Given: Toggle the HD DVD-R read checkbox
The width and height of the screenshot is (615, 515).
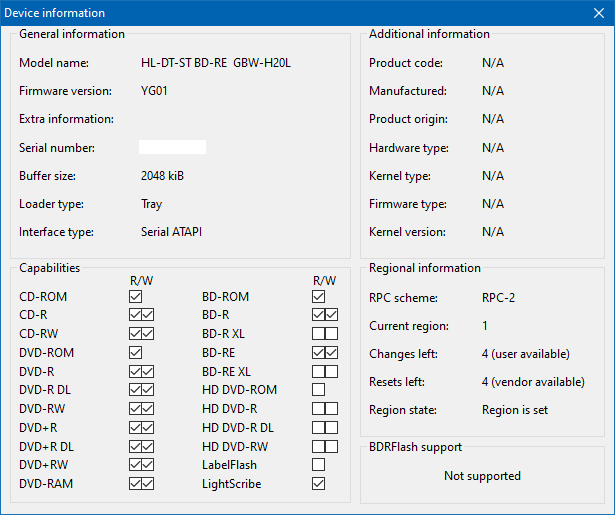Looking at the screenshot, I should click(x=318, y=408).
